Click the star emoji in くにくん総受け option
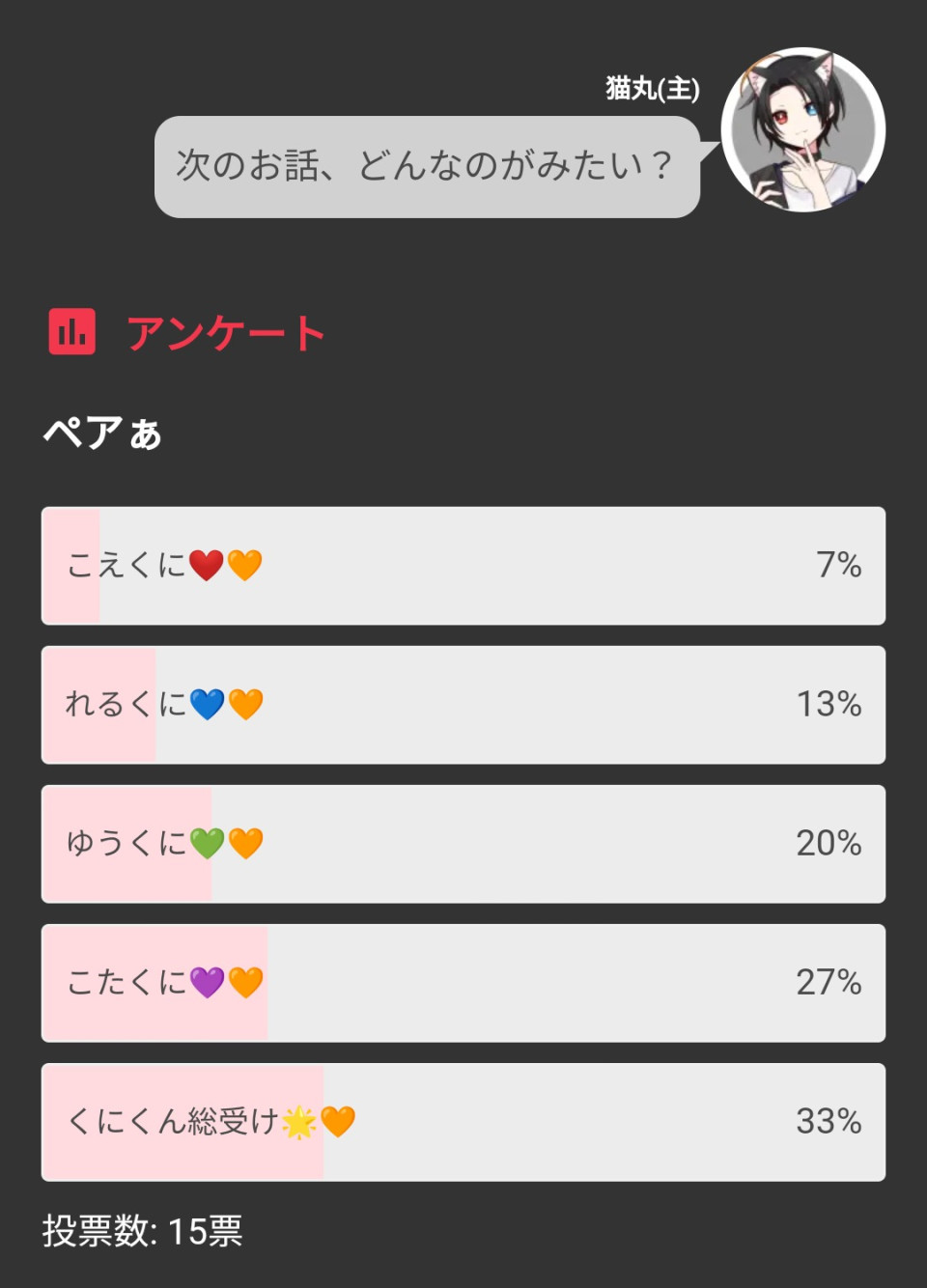 [299, 1122]
